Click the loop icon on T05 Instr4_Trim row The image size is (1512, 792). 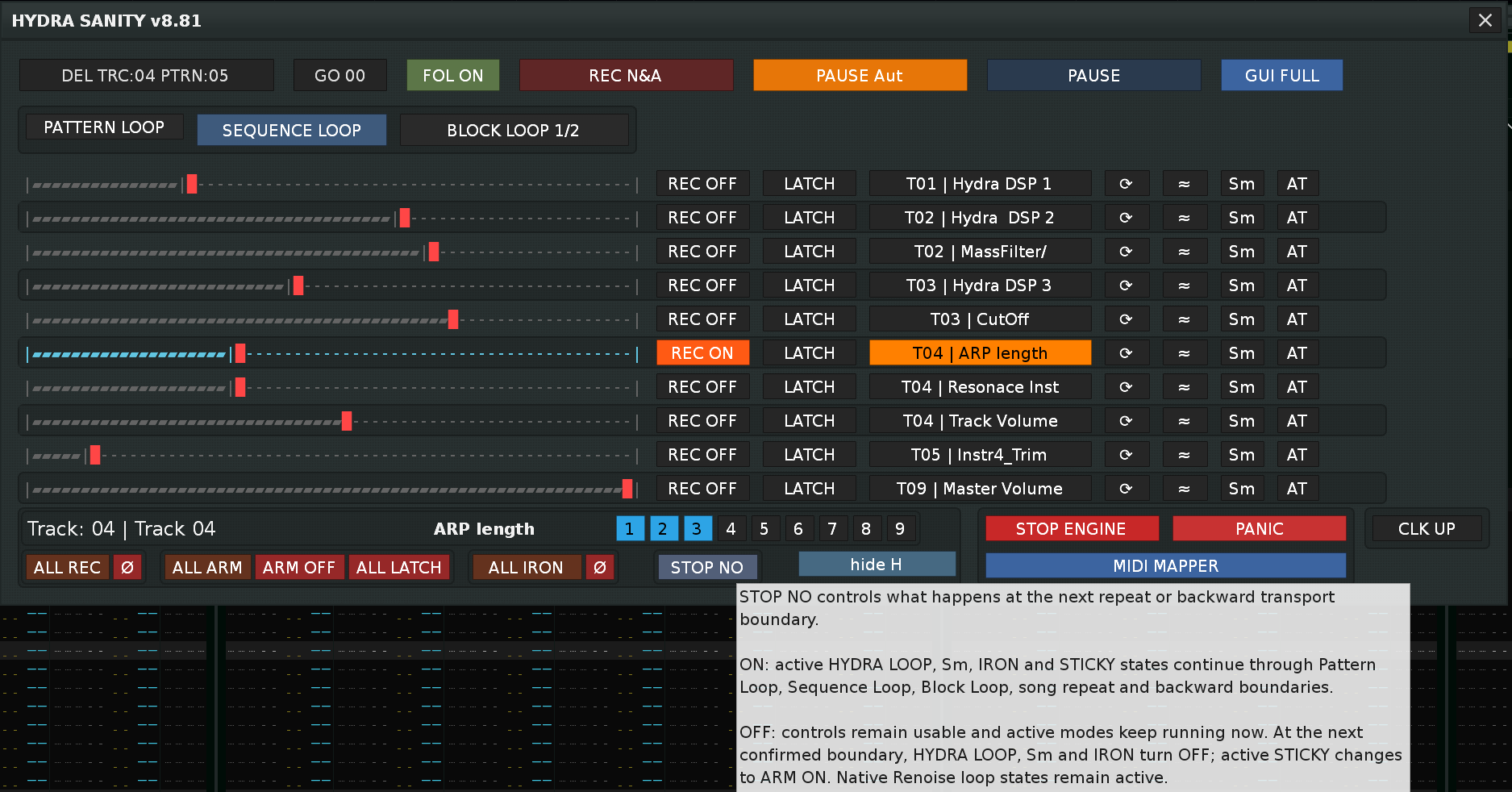[1127, 455]
